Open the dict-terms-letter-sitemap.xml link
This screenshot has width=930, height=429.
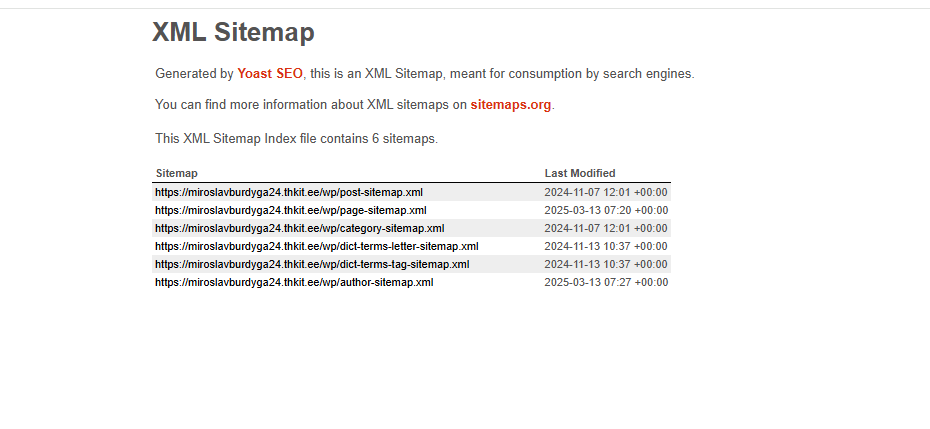tap(316, 246)
